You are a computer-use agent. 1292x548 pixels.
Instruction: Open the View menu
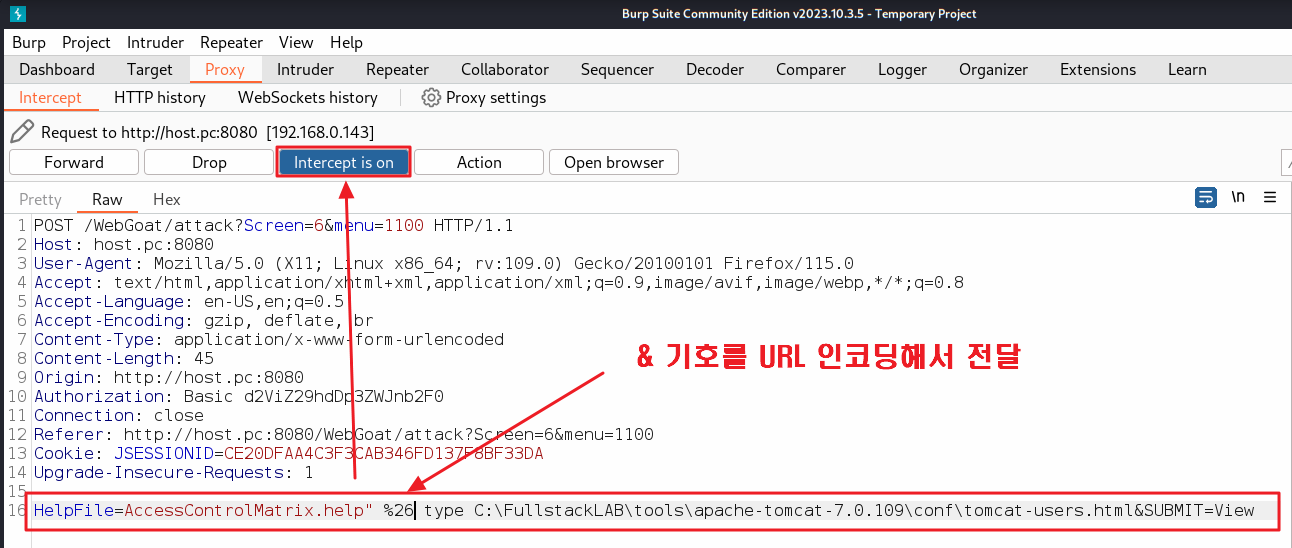tap(296, 42)
